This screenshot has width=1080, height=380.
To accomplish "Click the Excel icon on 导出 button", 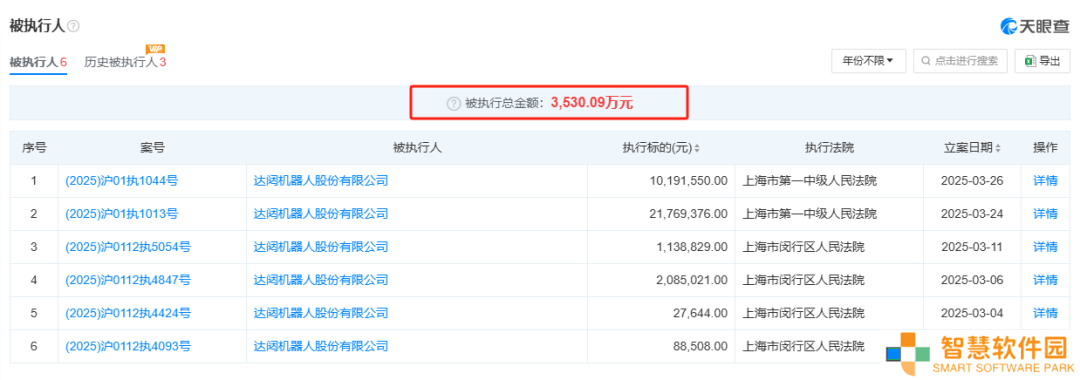I will click(x=1030, y=61).
